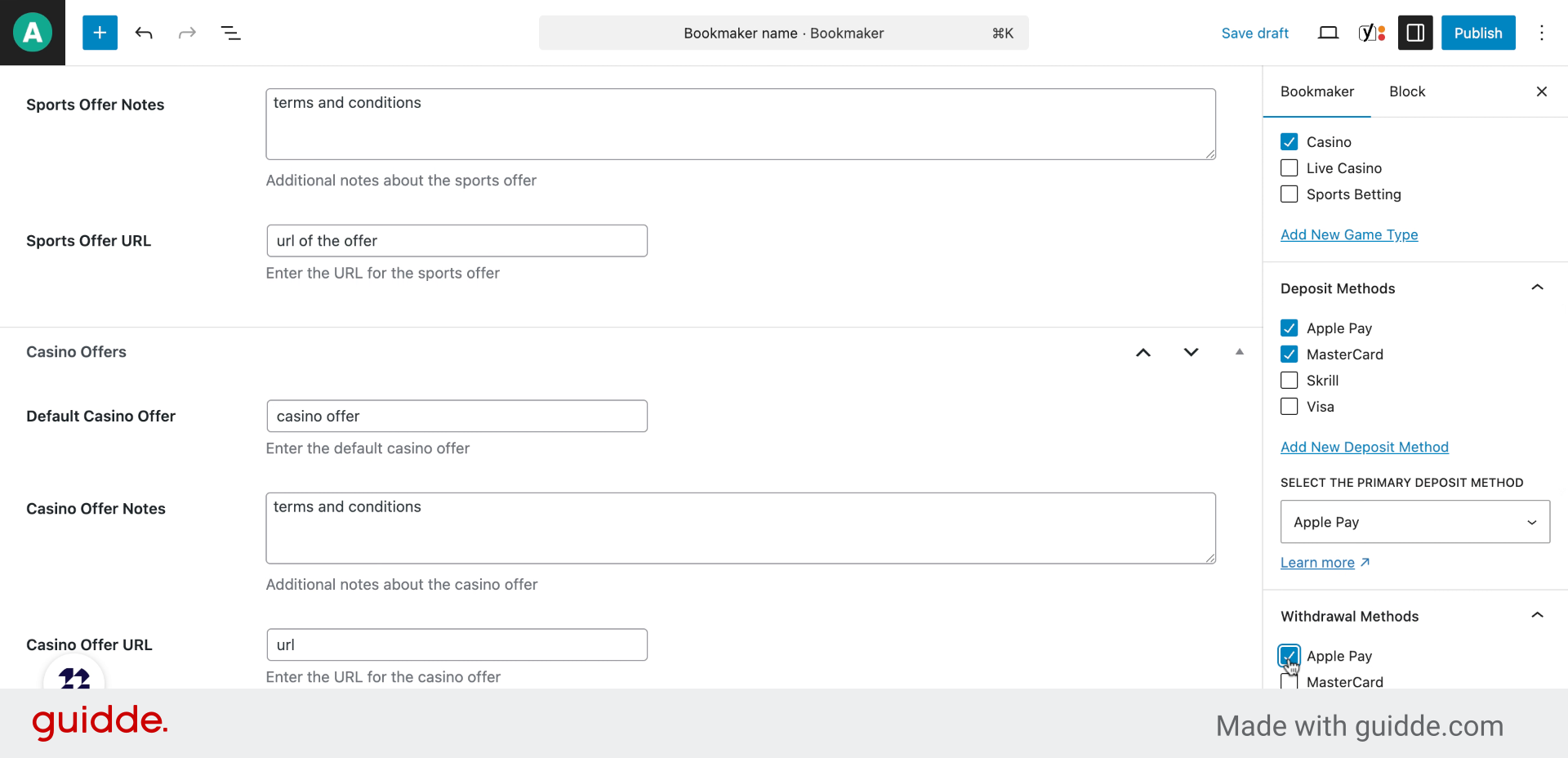Screen dimensions: 1568x758
Task: Uncheck MasterCard under Deposit Methods
Action: [1289, 354]
